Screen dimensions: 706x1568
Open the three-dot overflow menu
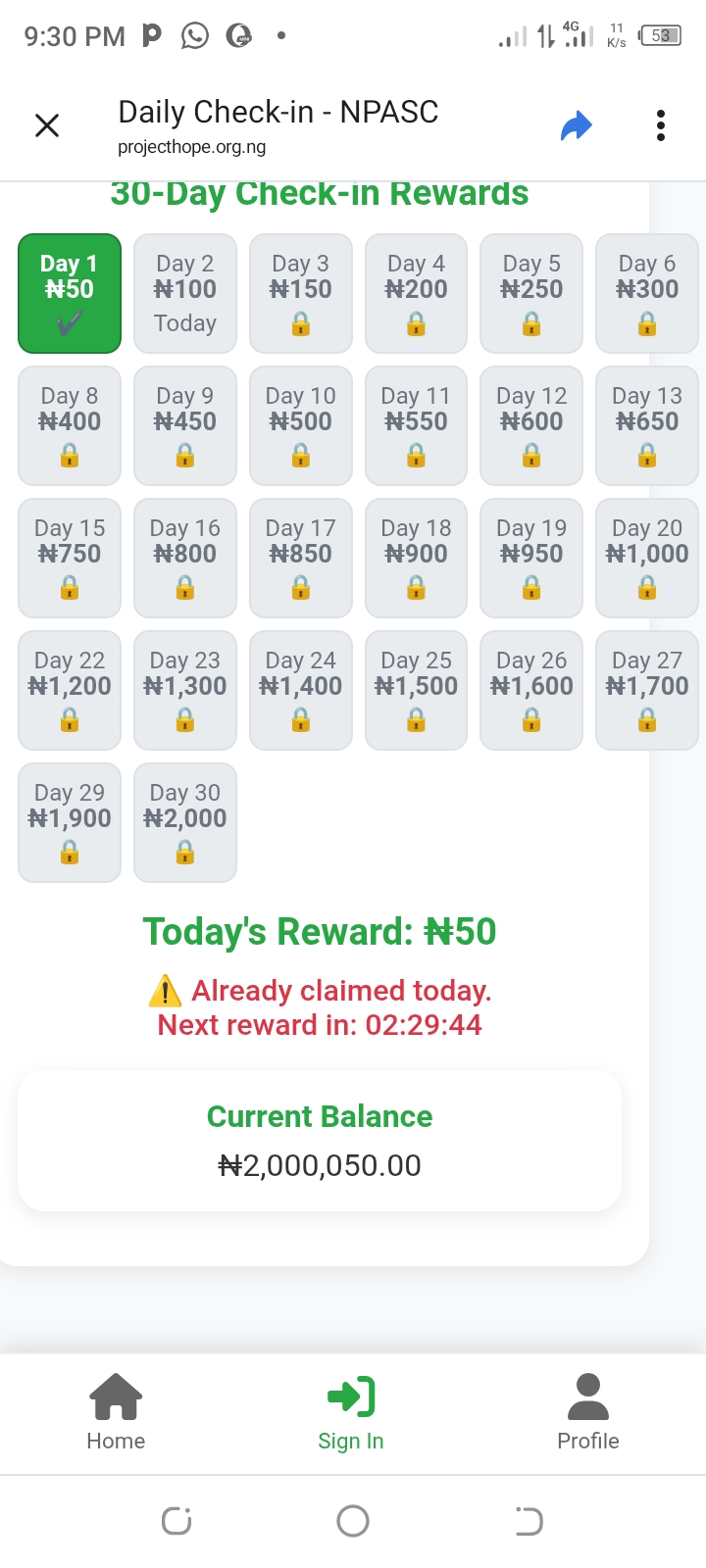(661, 125)
